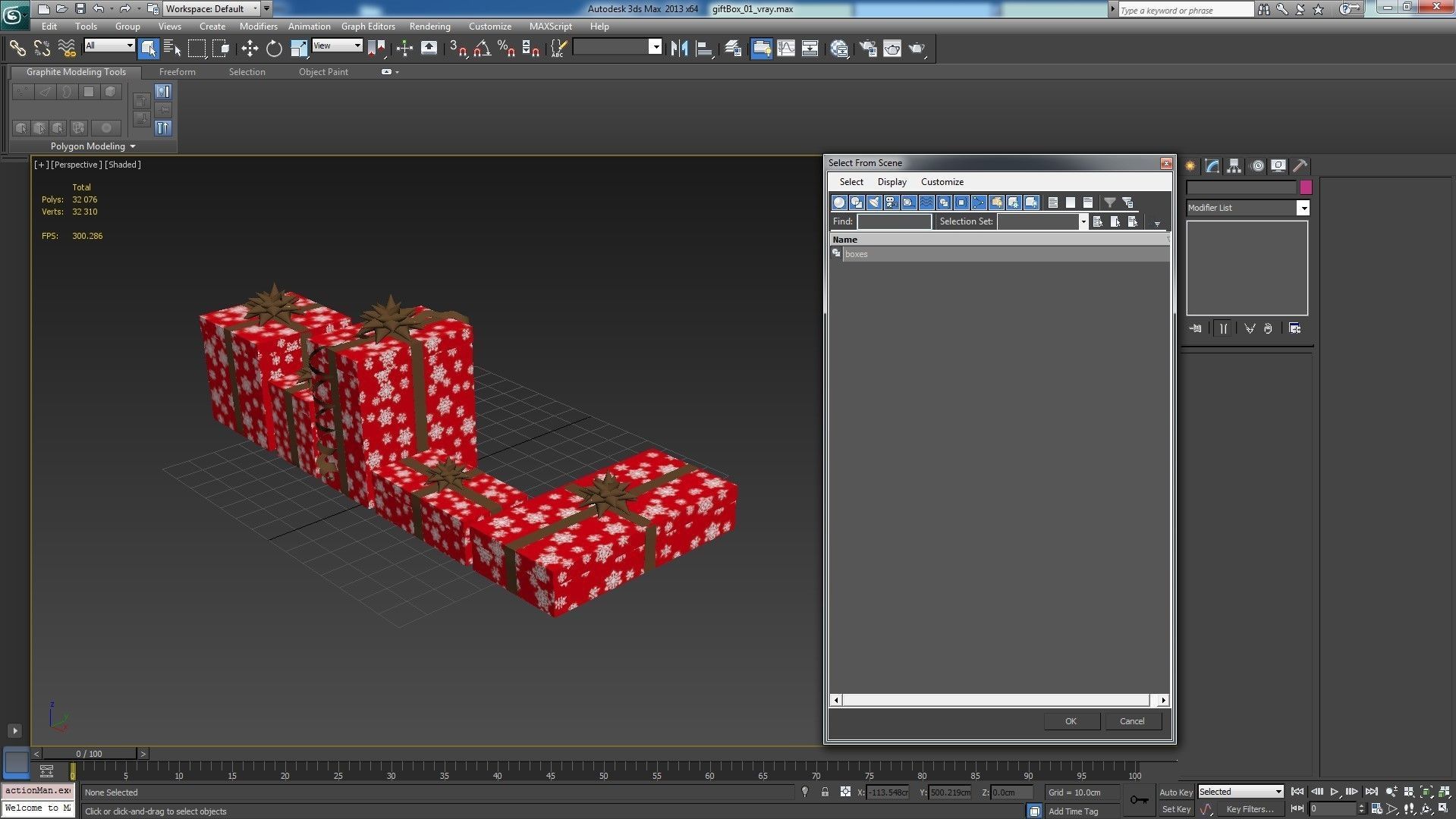Open the reference coordinate View dropdown
1456x819 pixels.
click(338, 45)
